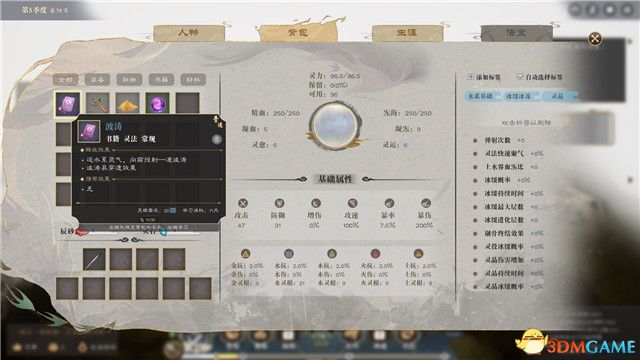
Task: Click the 攻速 attack speed stat icon
Action: (x=352, y=203)
